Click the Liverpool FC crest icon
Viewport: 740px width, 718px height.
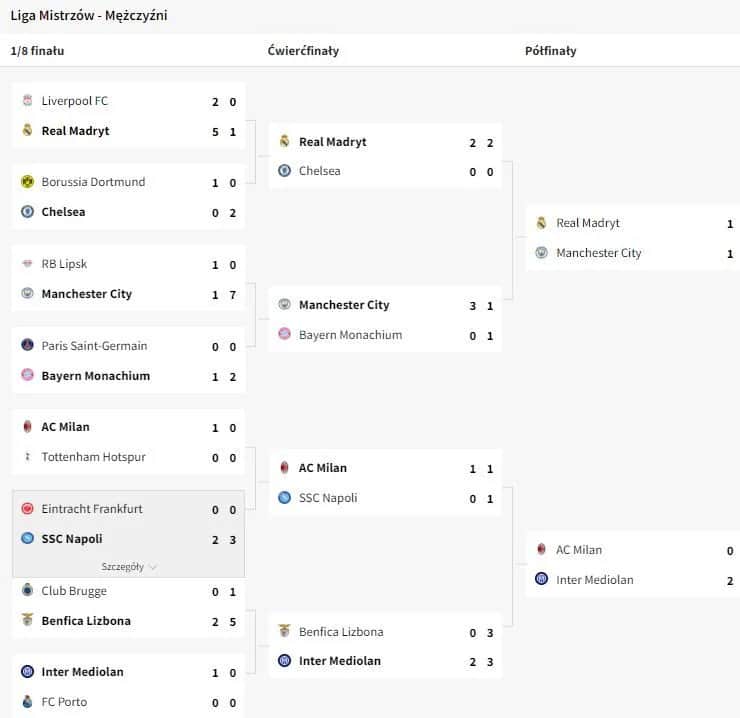(x=27, y=101)
